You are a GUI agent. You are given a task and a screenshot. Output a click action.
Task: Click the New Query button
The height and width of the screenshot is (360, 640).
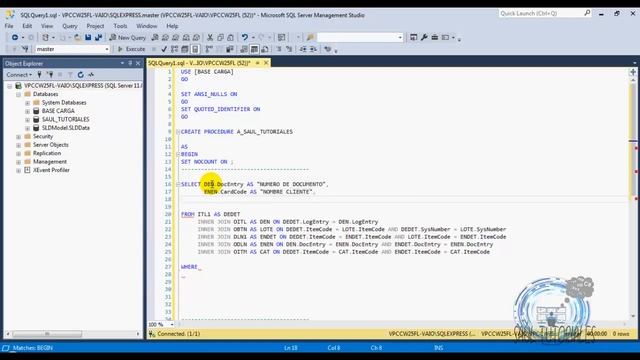(127, 38)
